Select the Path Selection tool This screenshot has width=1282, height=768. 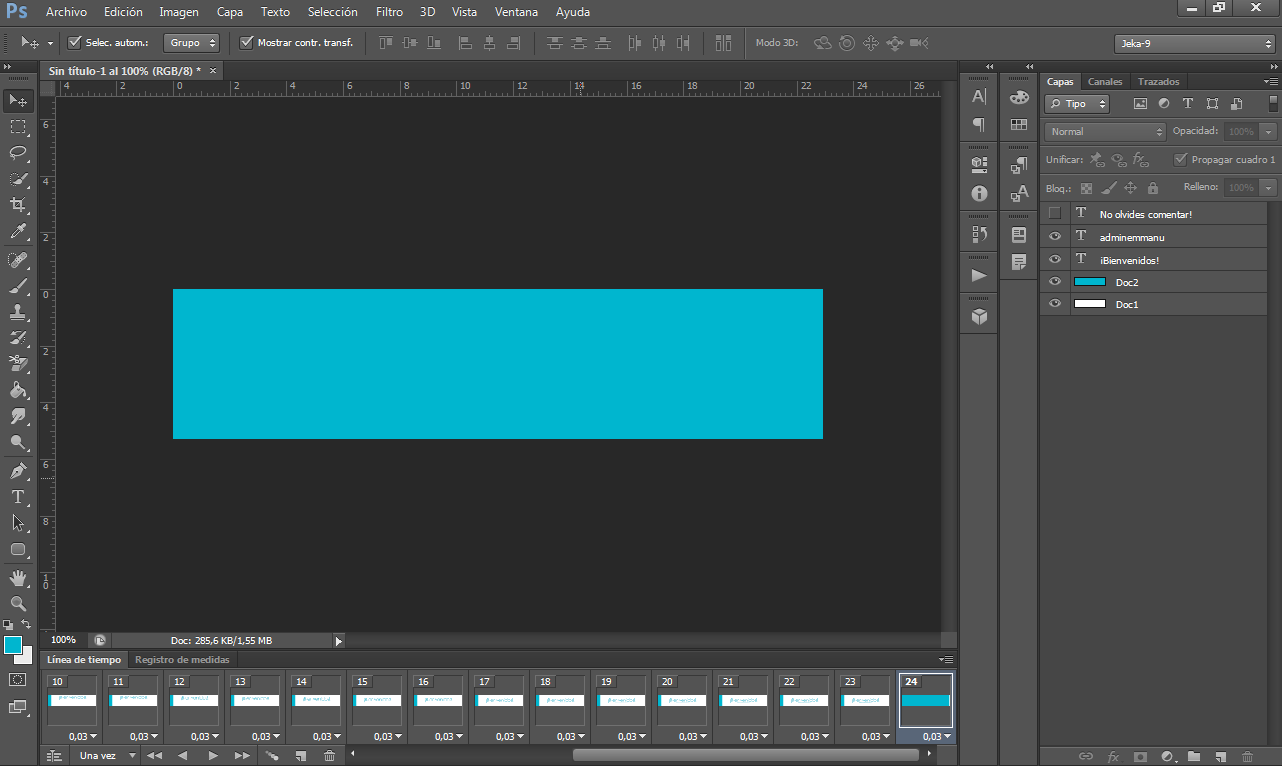pos(18,523)
